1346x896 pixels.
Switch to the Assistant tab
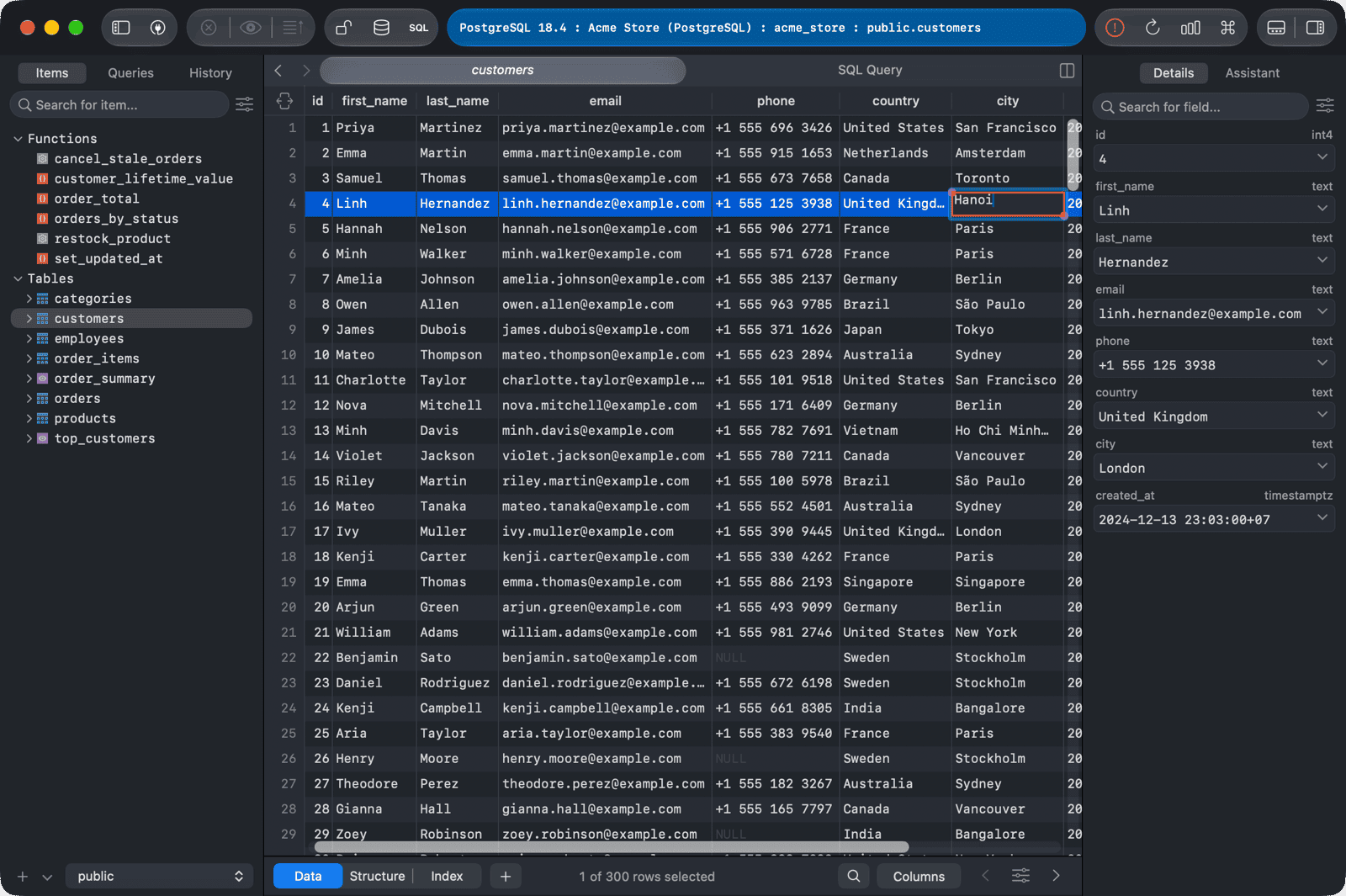[x=1252, y=73]
